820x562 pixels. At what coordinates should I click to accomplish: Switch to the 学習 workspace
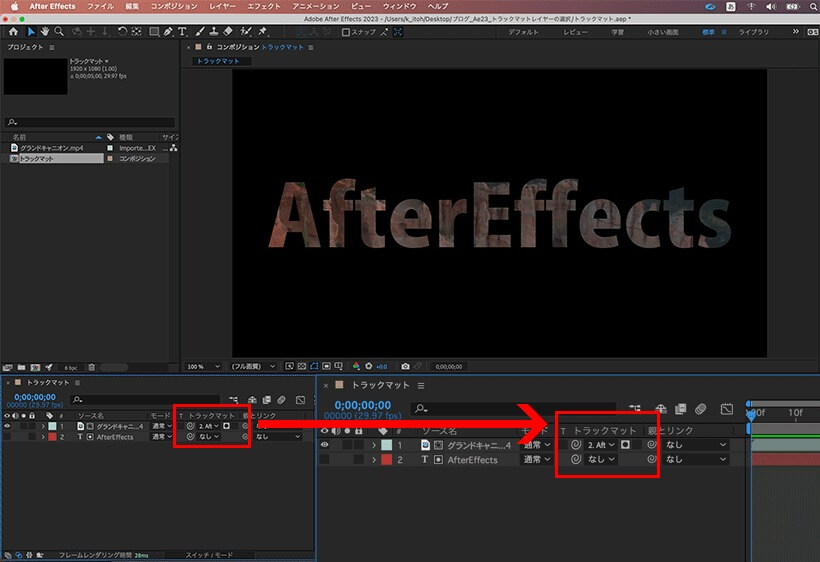pyautogui.click(x=618, y=32)
